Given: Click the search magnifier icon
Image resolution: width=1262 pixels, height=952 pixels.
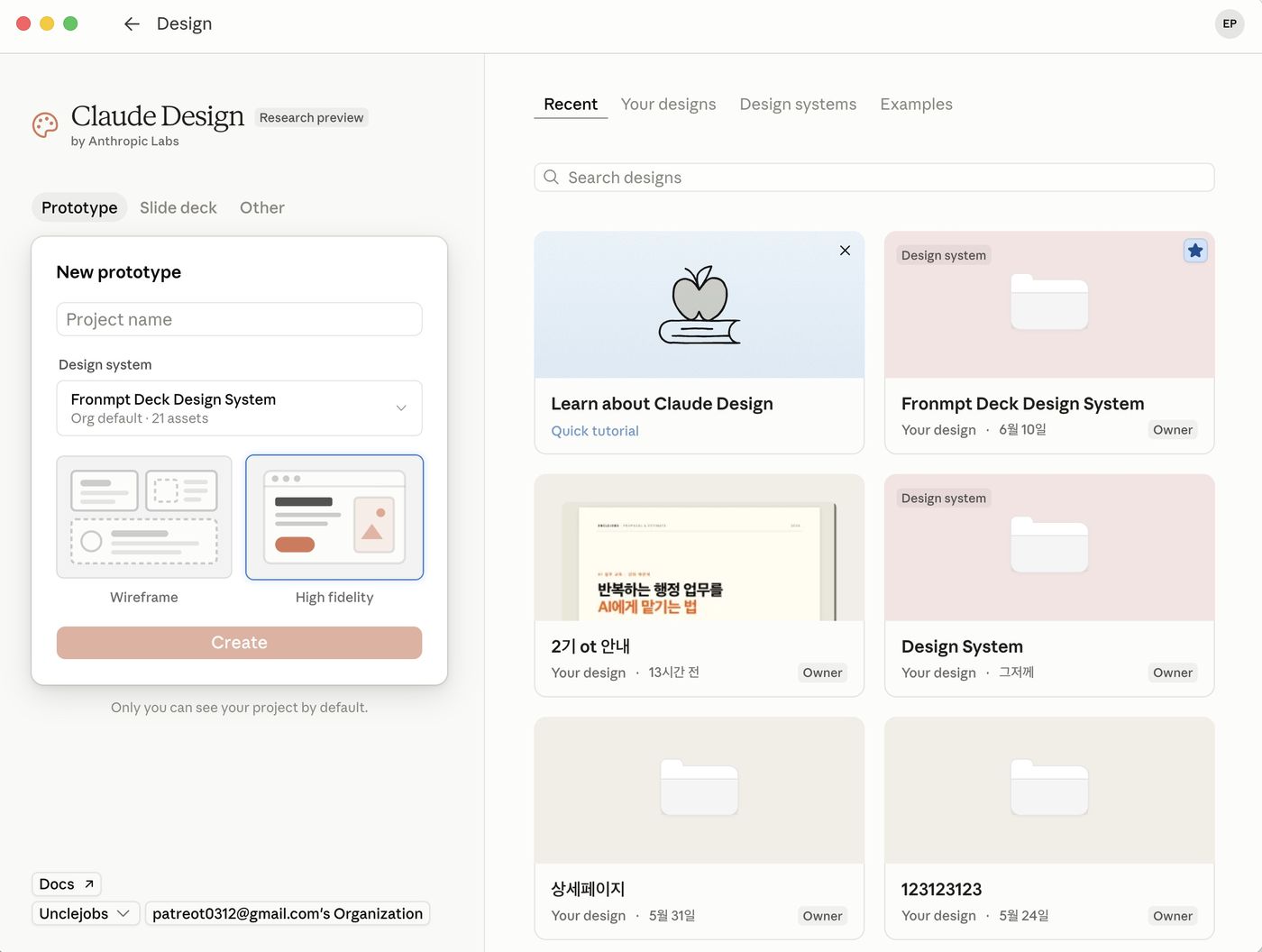Looking at the screenshot, I should (x=552, y=178).
